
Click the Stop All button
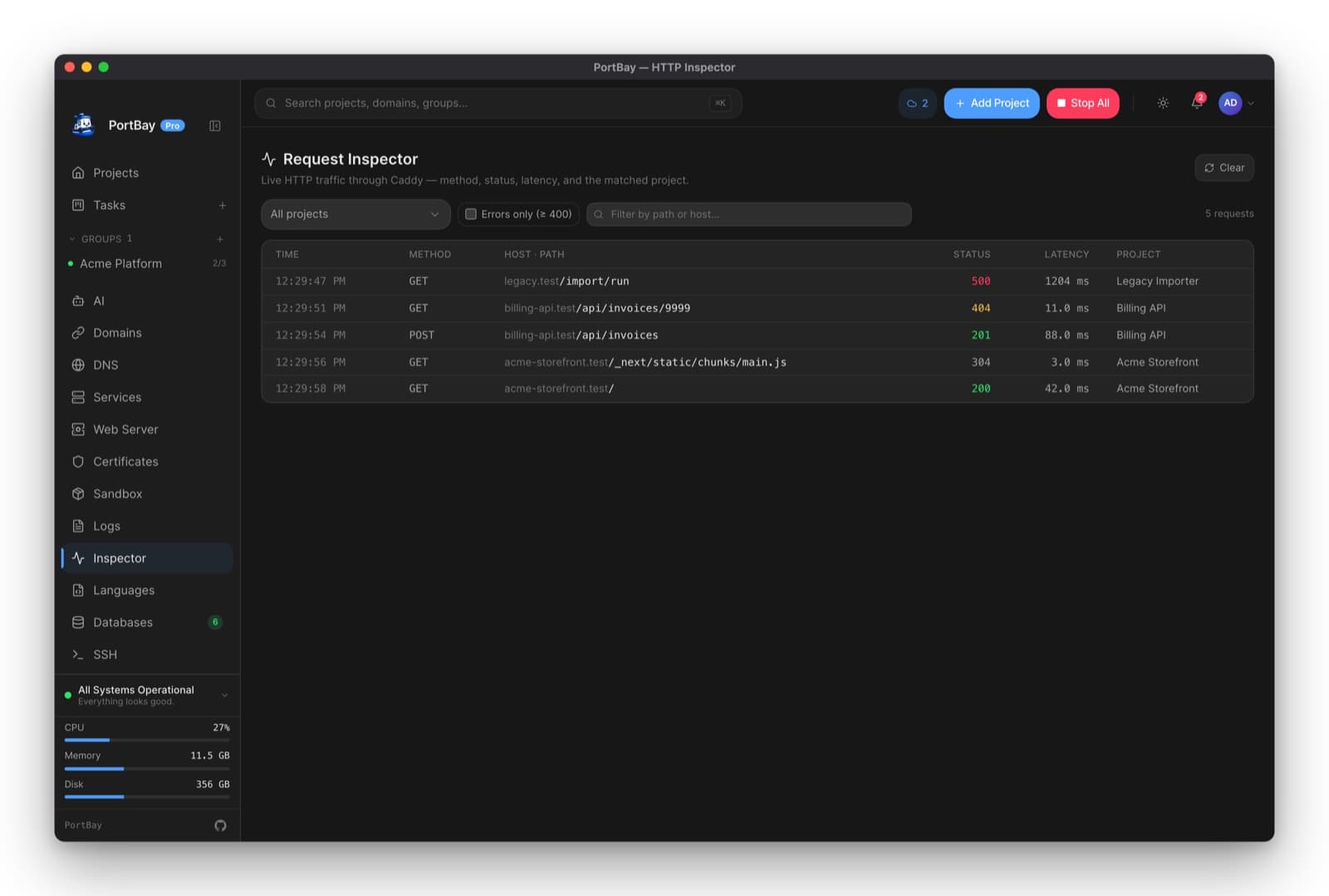1082,103
